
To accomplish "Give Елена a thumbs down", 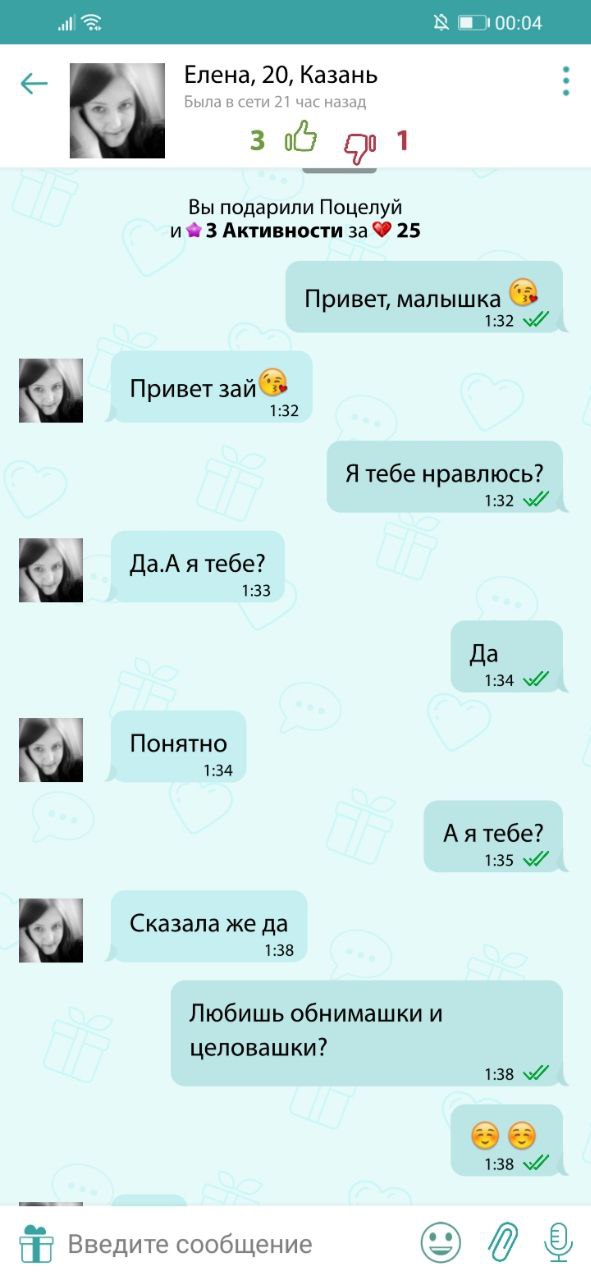I will coord(359,147).
